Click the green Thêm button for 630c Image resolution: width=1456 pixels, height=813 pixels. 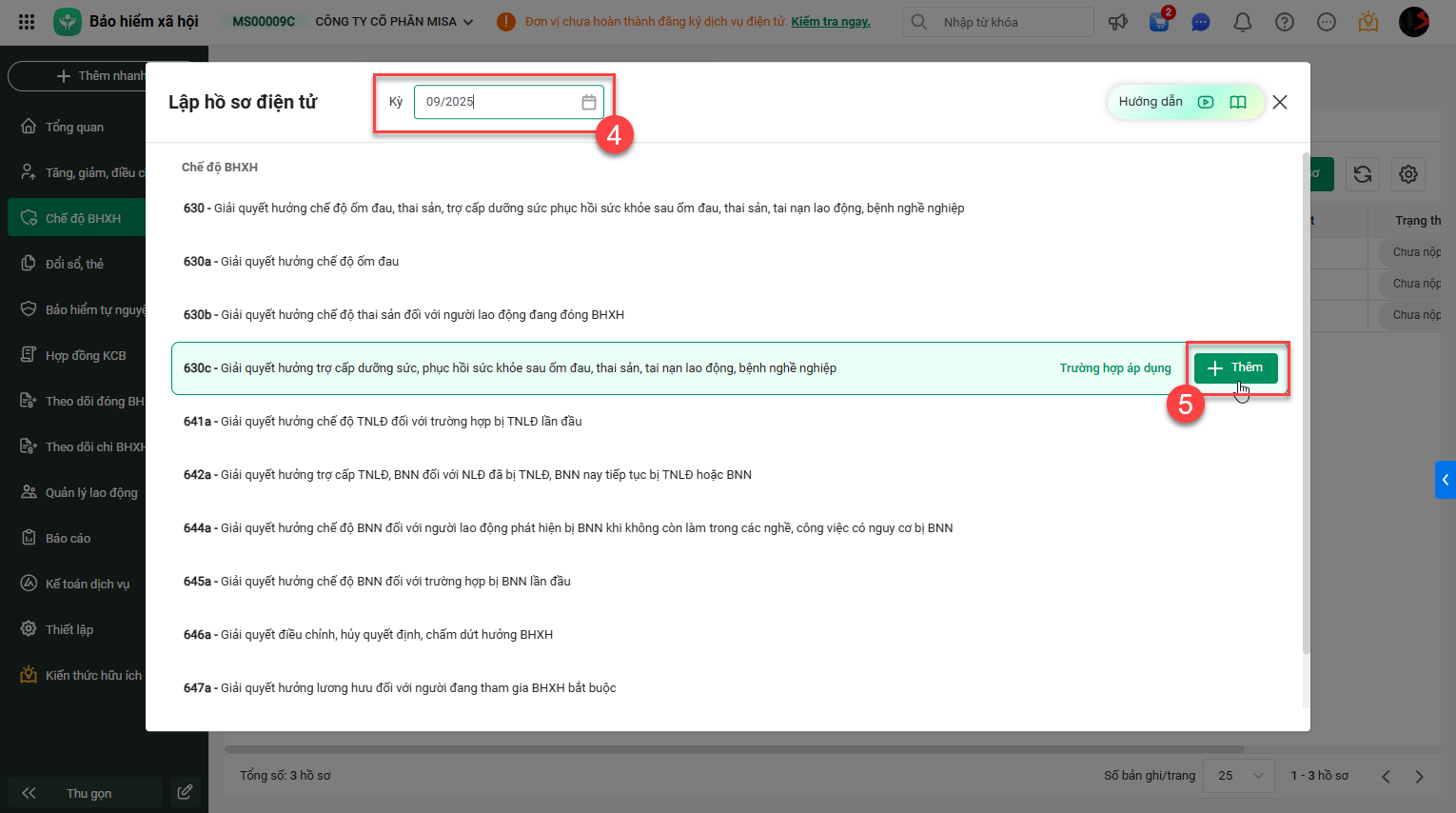coord(1236,367)
